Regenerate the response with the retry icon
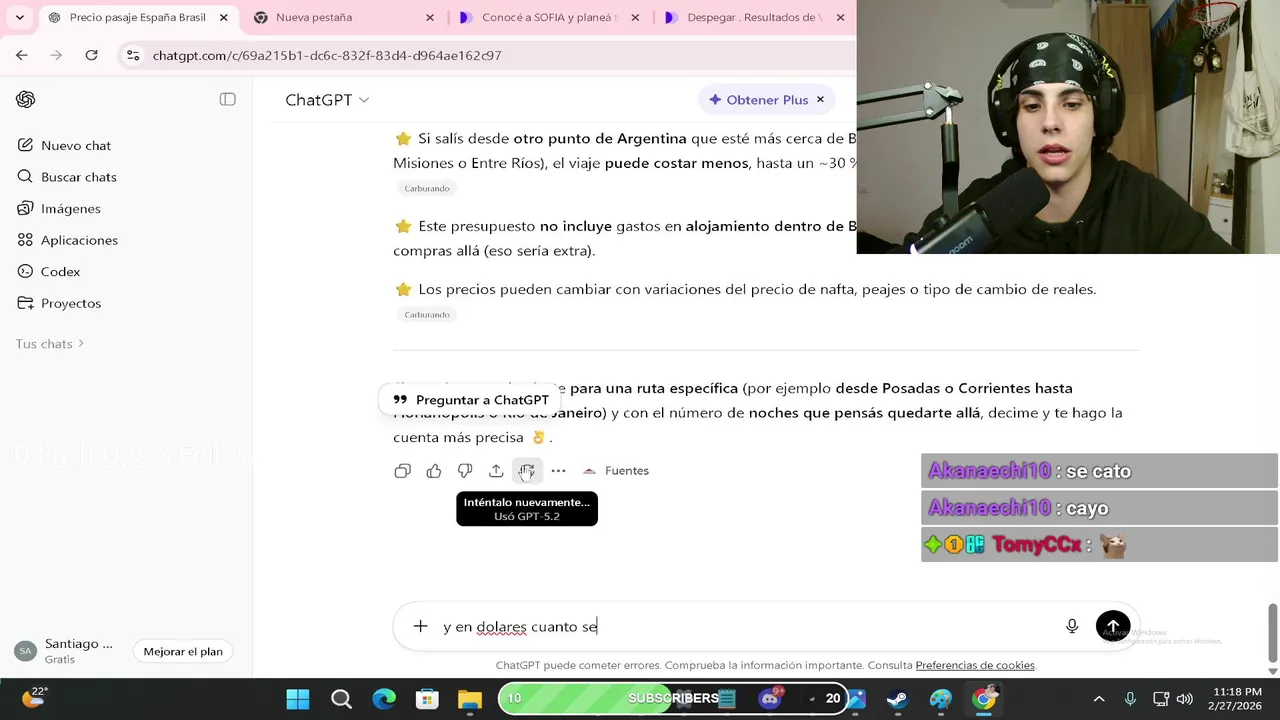The width and height of the screenshot is (1280, 720). tap(527, 471)
